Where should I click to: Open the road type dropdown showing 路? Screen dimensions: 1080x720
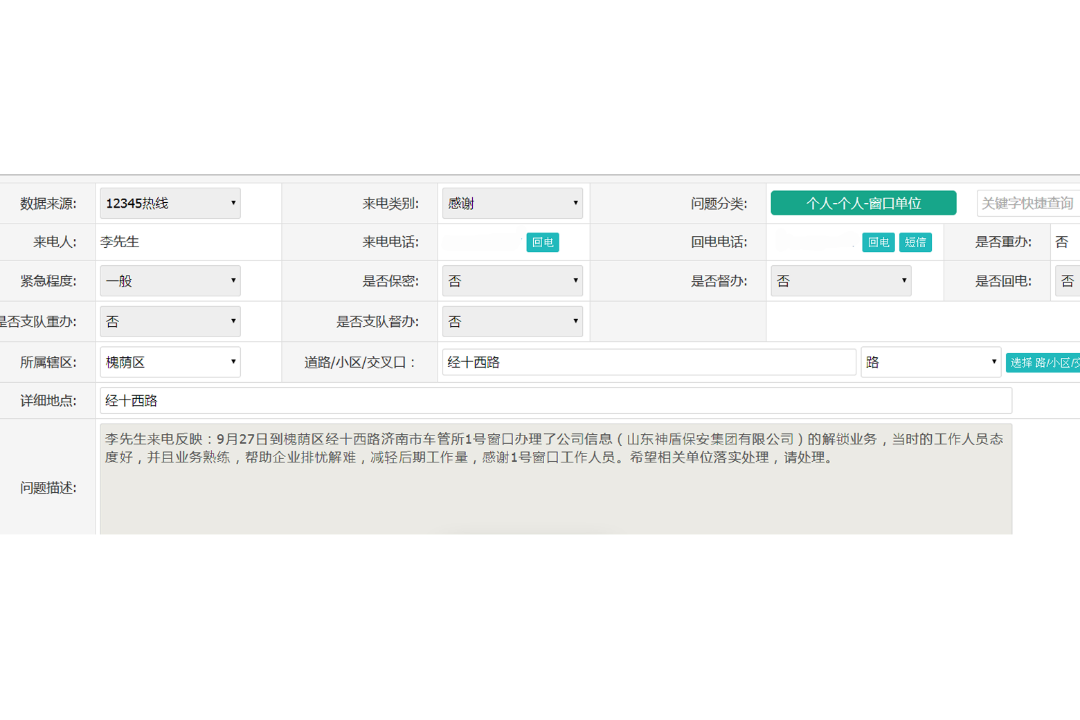[x=930, y=362]
